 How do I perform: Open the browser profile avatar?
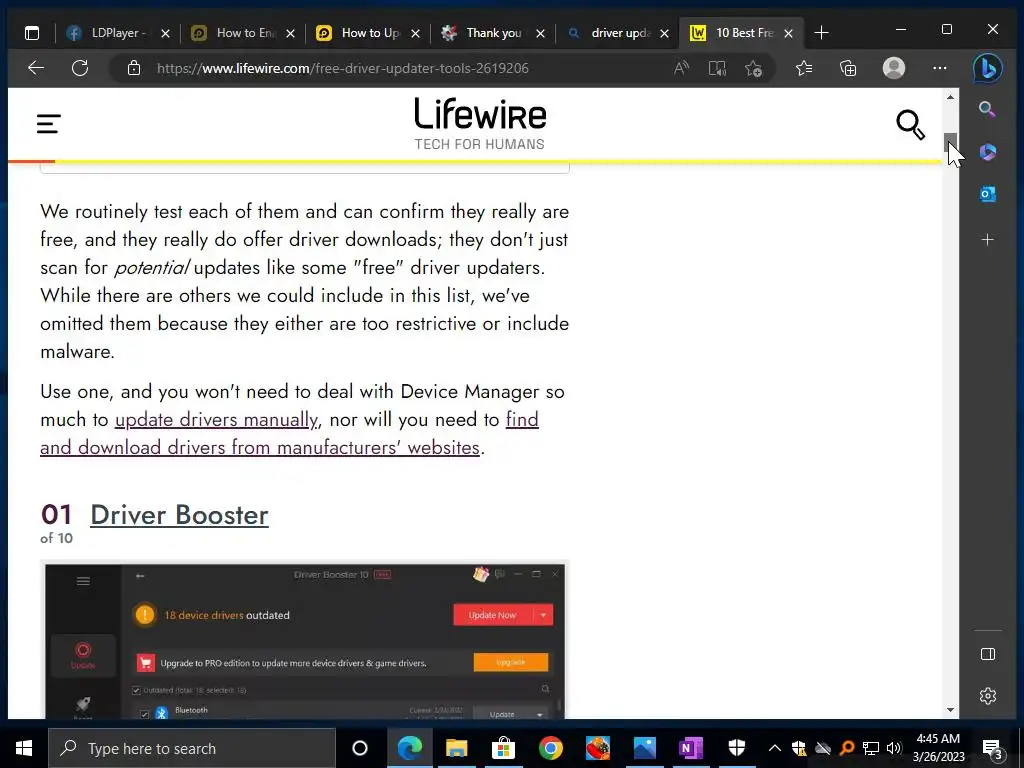pyautogui.click(x=893, y=68)
